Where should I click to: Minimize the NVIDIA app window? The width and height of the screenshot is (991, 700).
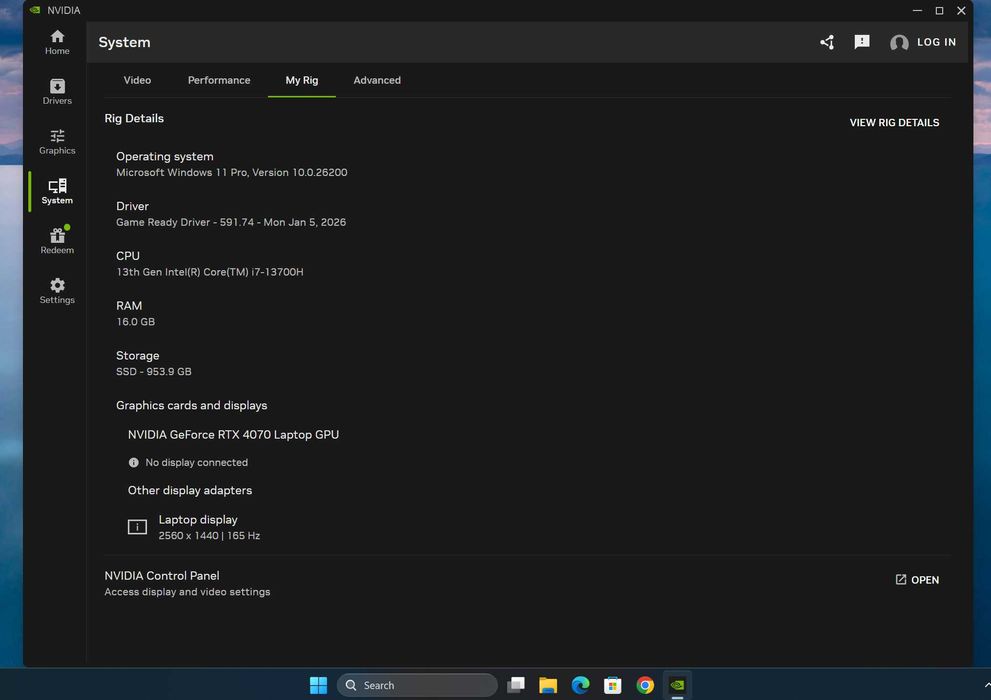pos(917,10)
